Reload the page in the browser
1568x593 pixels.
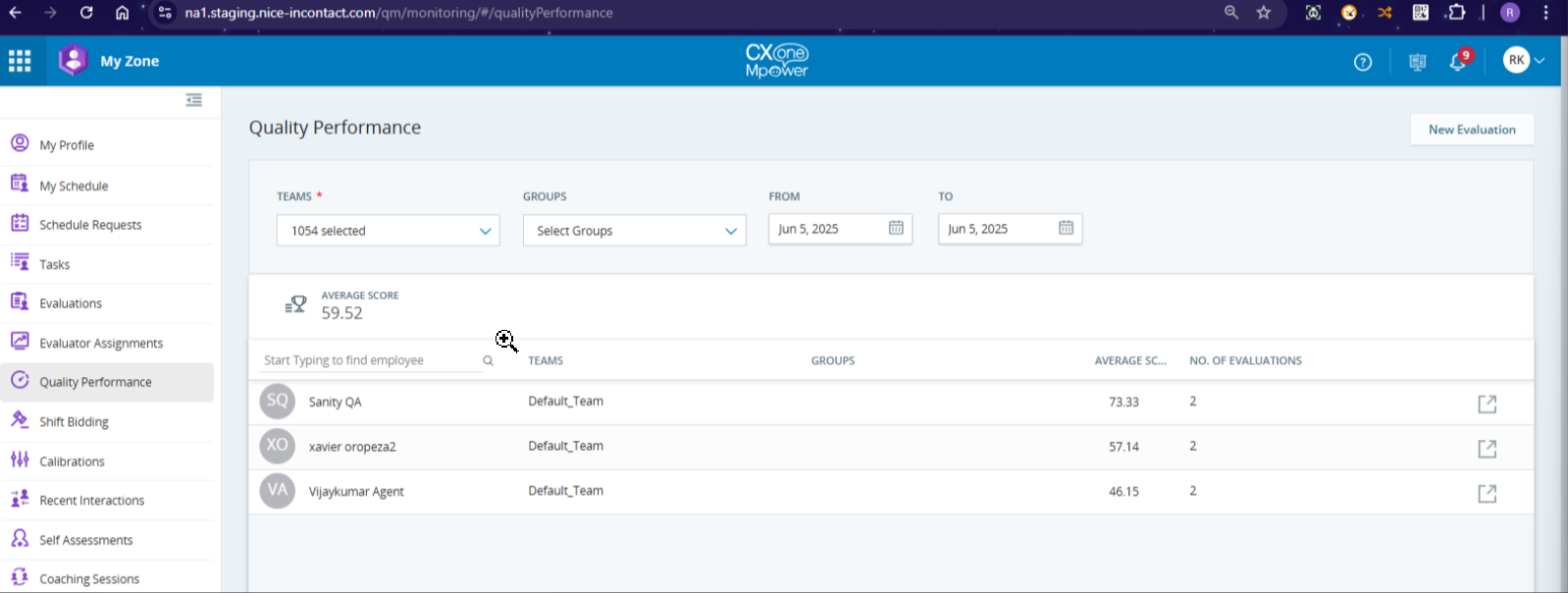pyautogui.click(x=86, y=13)
